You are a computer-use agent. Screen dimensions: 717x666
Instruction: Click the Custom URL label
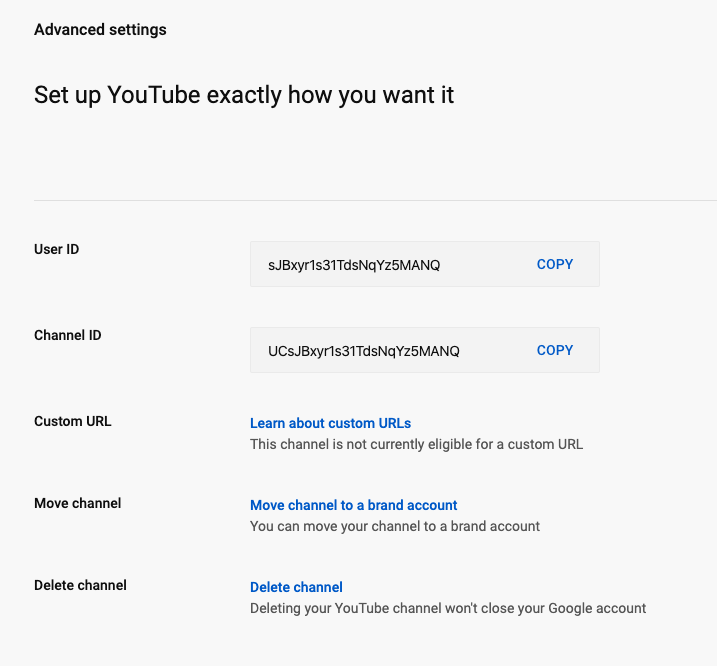[73, 421]
